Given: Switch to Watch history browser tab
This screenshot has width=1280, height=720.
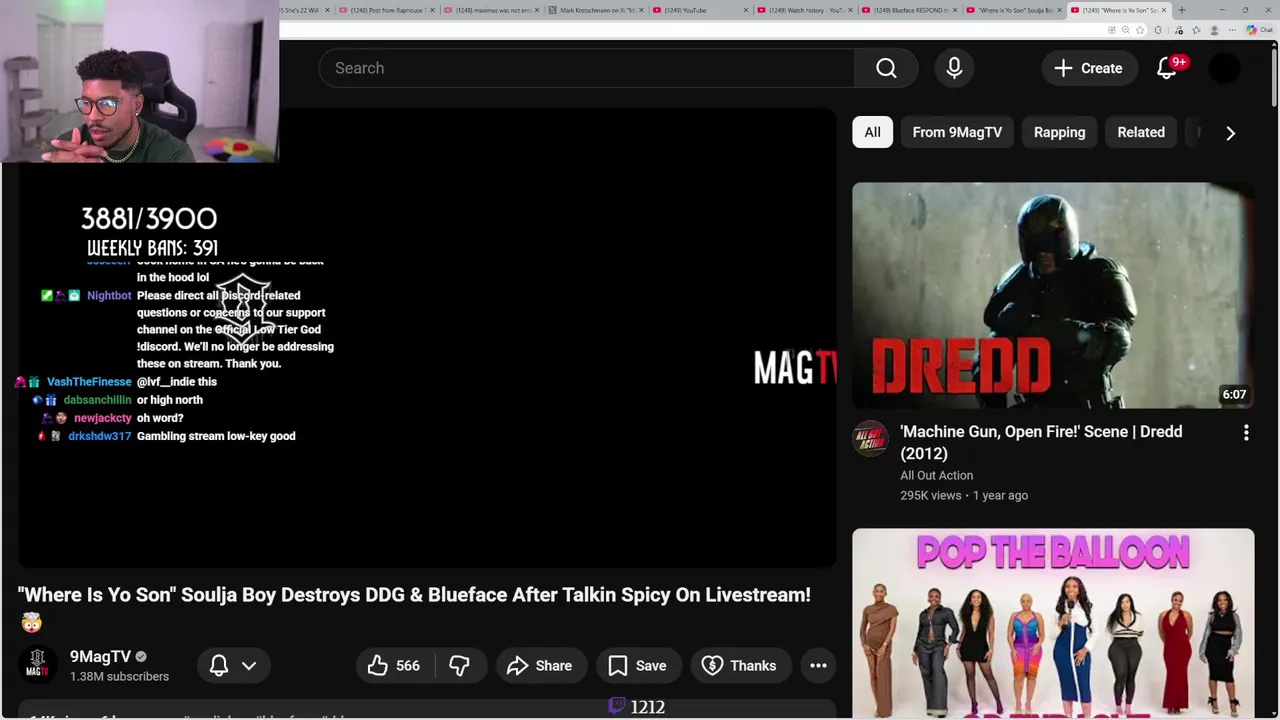Looking at the screenshot, I should click(x=803, y=10).
